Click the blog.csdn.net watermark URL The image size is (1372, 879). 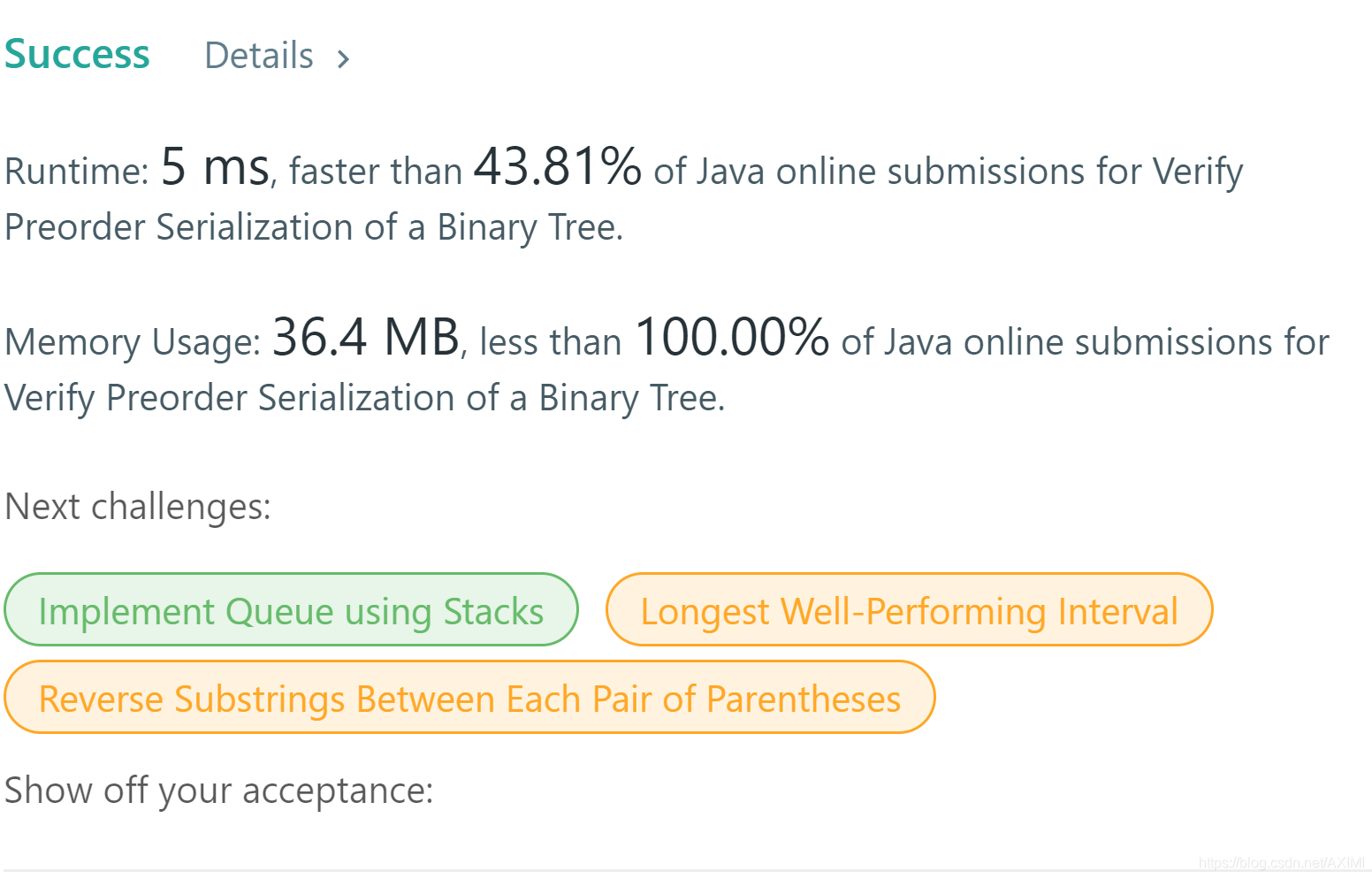[x=1281, y=862]
